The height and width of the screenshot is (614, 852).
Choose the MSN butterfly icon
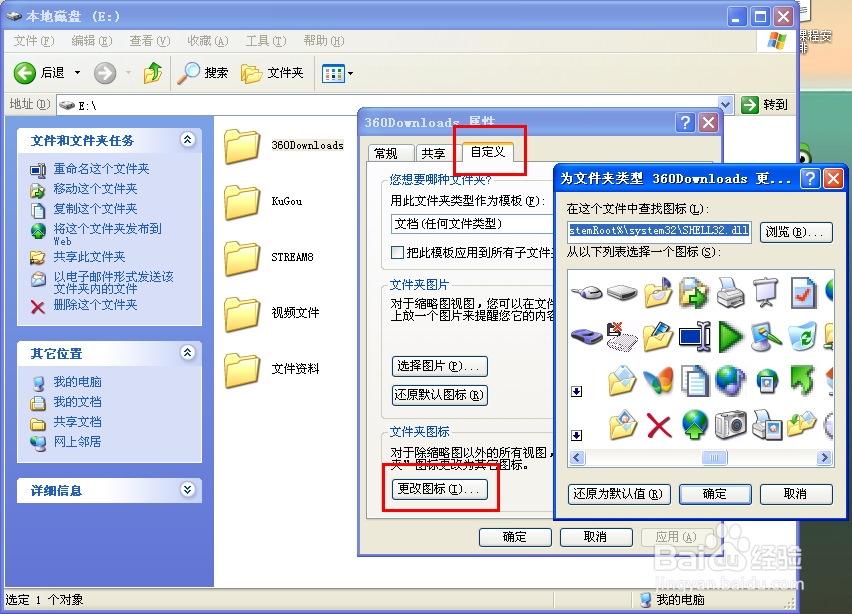click(658, 380)
